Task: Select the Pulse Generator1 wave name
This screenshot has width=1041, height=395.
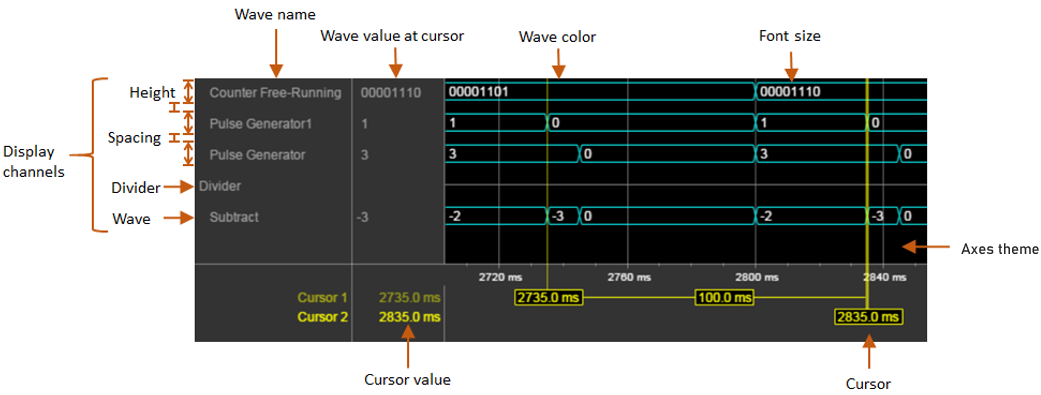Action: pyautogui.click(x=260, y=124)
